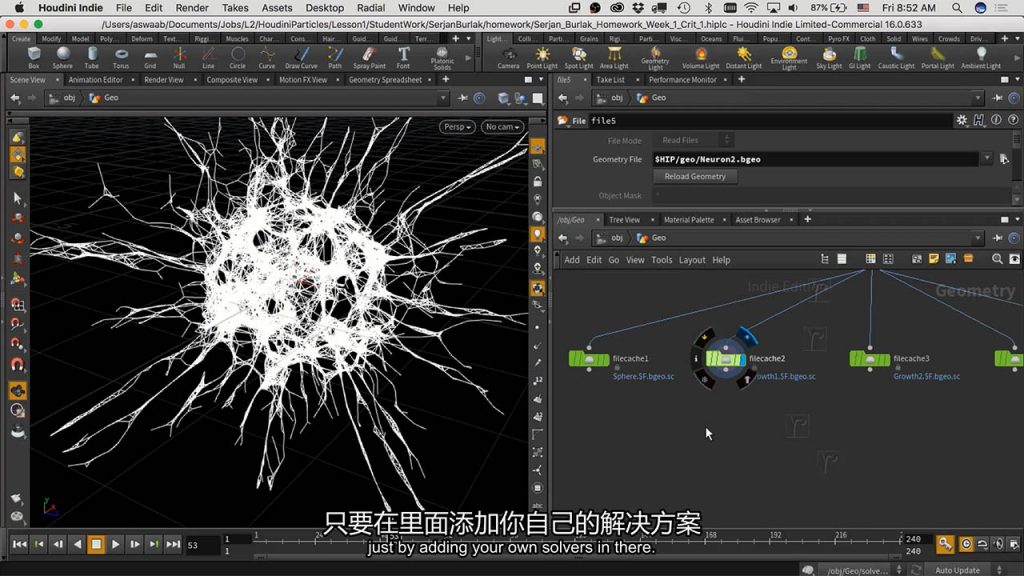Add a Distant Light

(744, 57)
